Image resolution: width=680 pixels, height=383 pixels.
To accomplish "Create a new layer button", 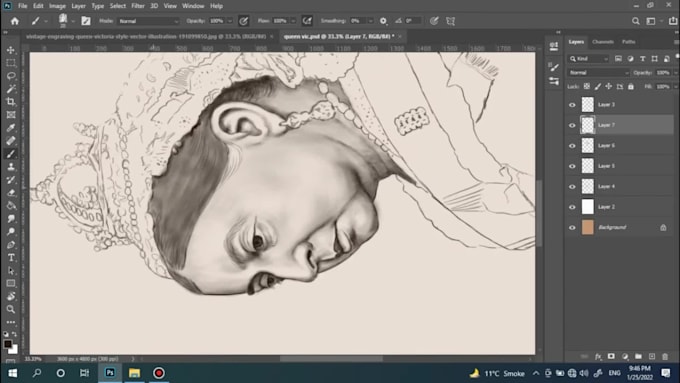I will pos(652,357).
